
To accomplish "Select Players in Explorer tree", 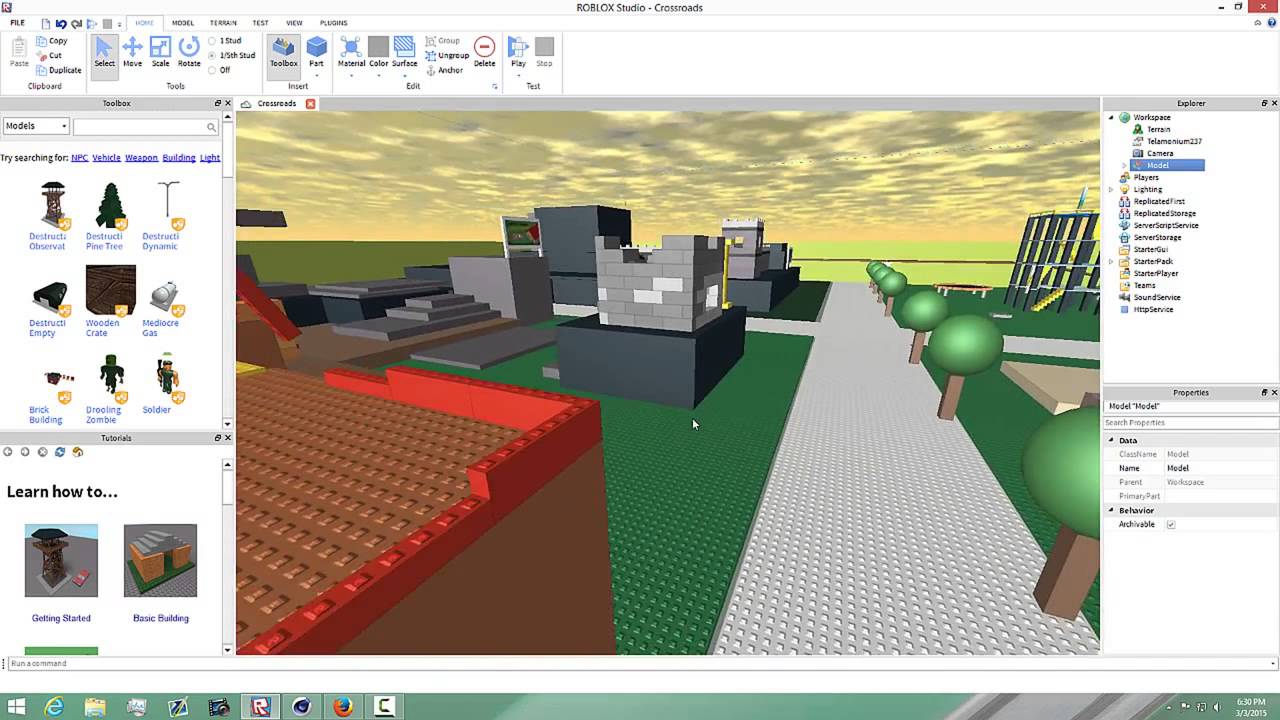I will pyautogui.click(x=1145, y=177).
